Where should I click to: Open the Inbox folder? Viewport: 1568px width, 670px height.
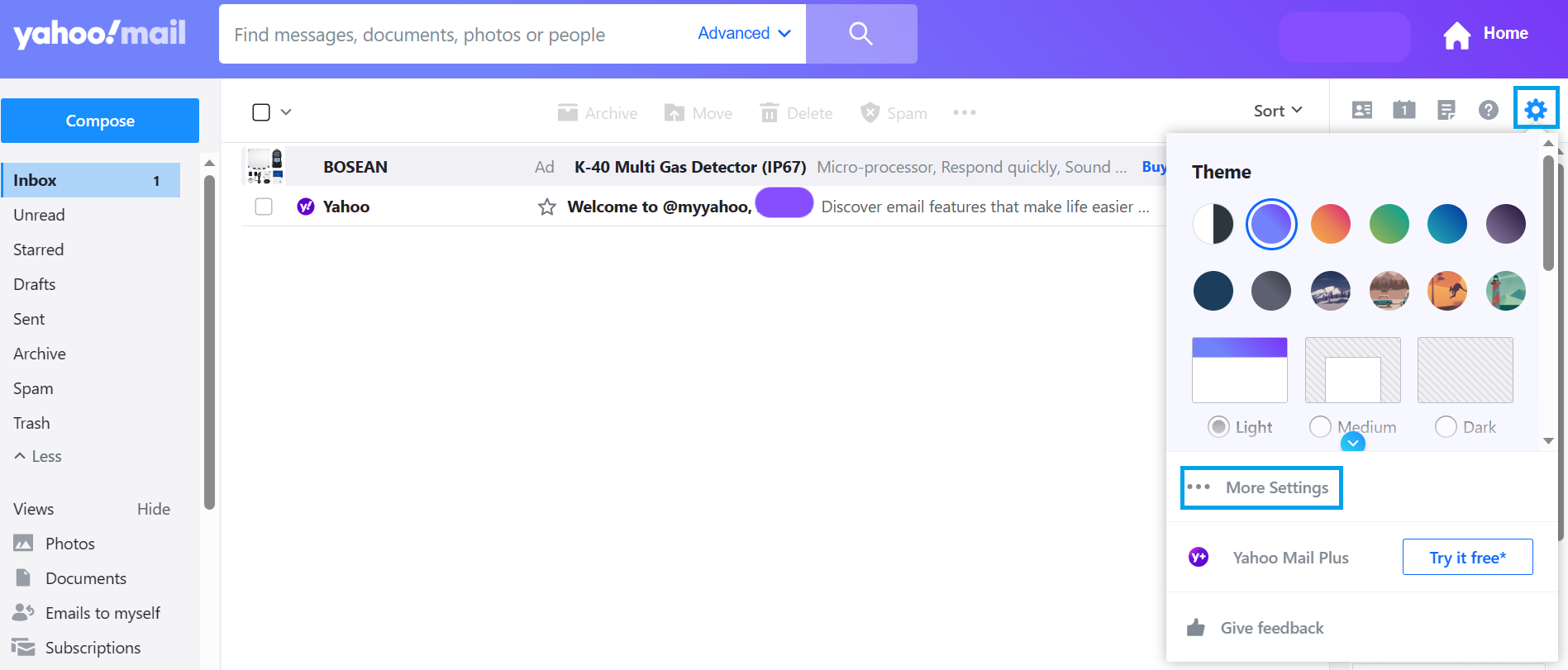pos(91,180)
